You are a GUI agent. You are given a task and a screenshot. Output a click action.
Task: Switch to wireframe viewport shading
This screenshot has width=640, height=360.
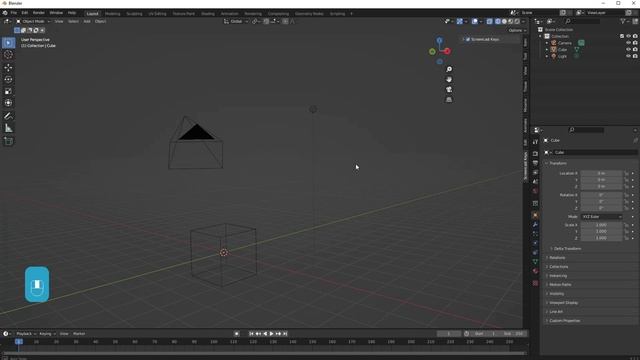(x=498, y=21)
